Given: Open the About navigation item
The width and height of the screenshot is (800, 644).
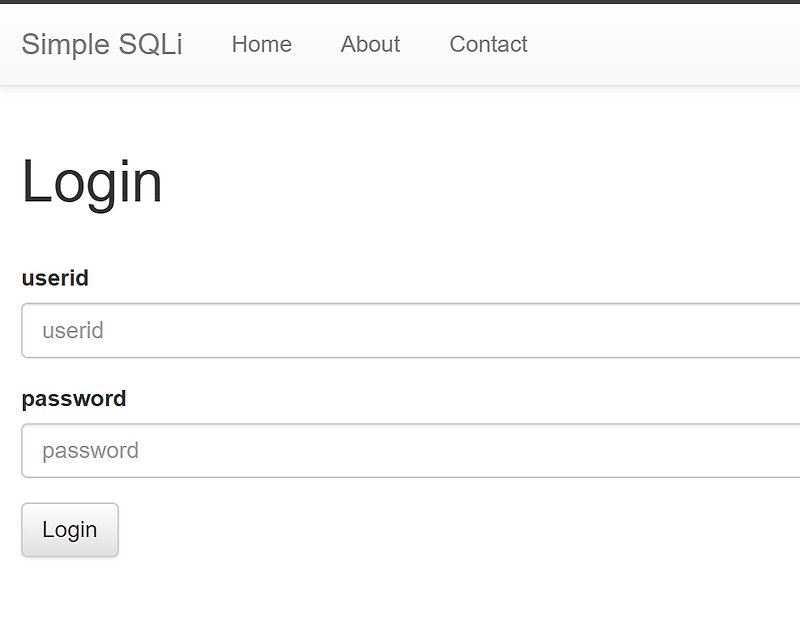Looking at the screenshot, I should (x=369, y=45).
